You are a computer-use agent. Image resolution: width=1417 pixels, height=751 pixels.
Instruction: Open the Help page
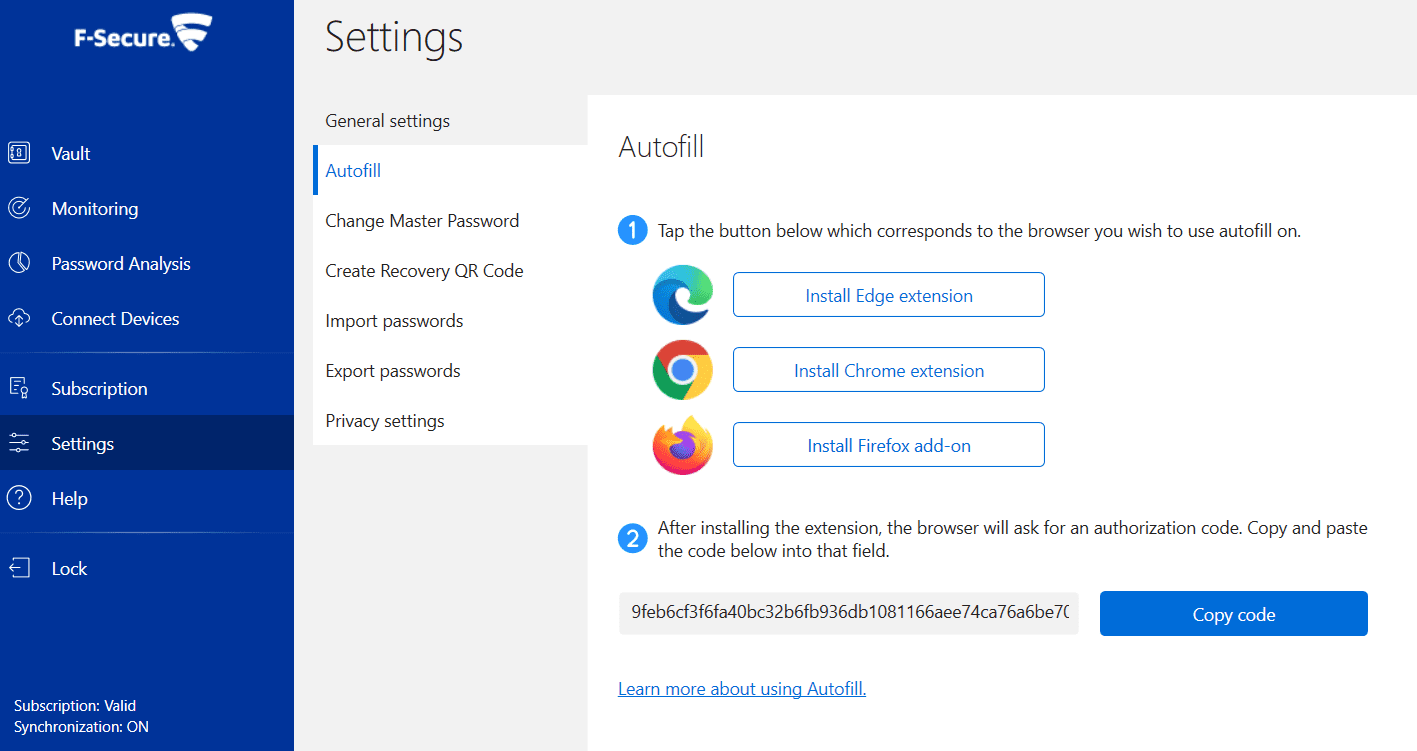147,498
